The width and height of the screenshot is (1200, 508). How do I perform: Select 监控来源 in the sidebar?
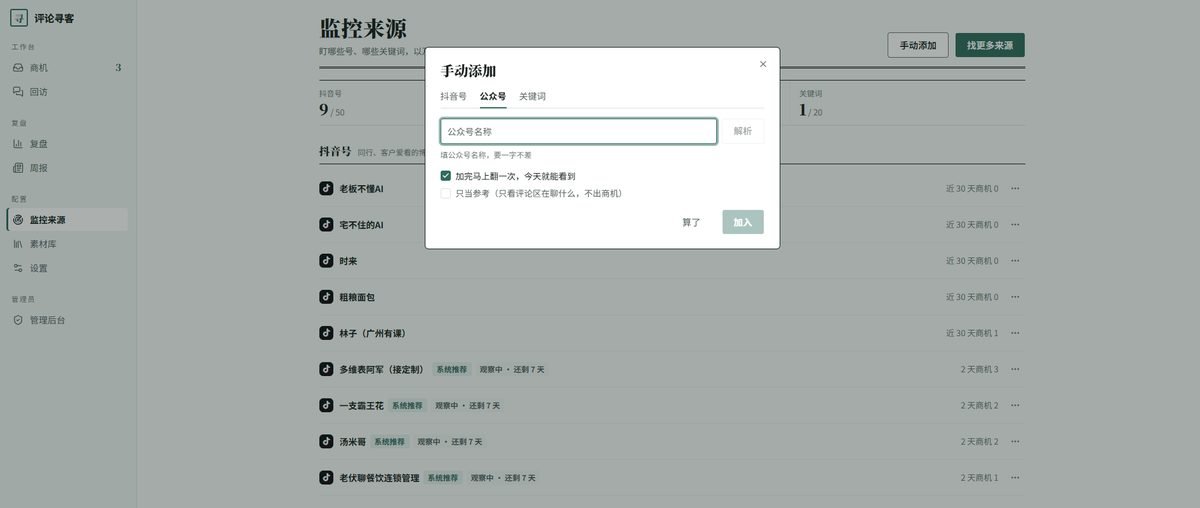pyautogui.click(x=67, y=220)
